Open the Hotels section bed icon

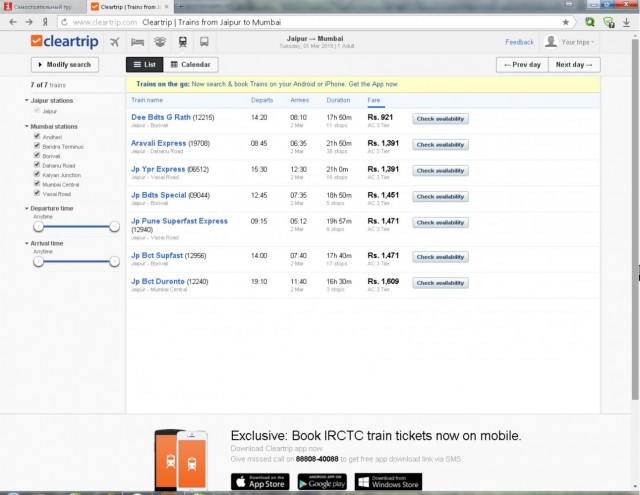coord(137,42)
